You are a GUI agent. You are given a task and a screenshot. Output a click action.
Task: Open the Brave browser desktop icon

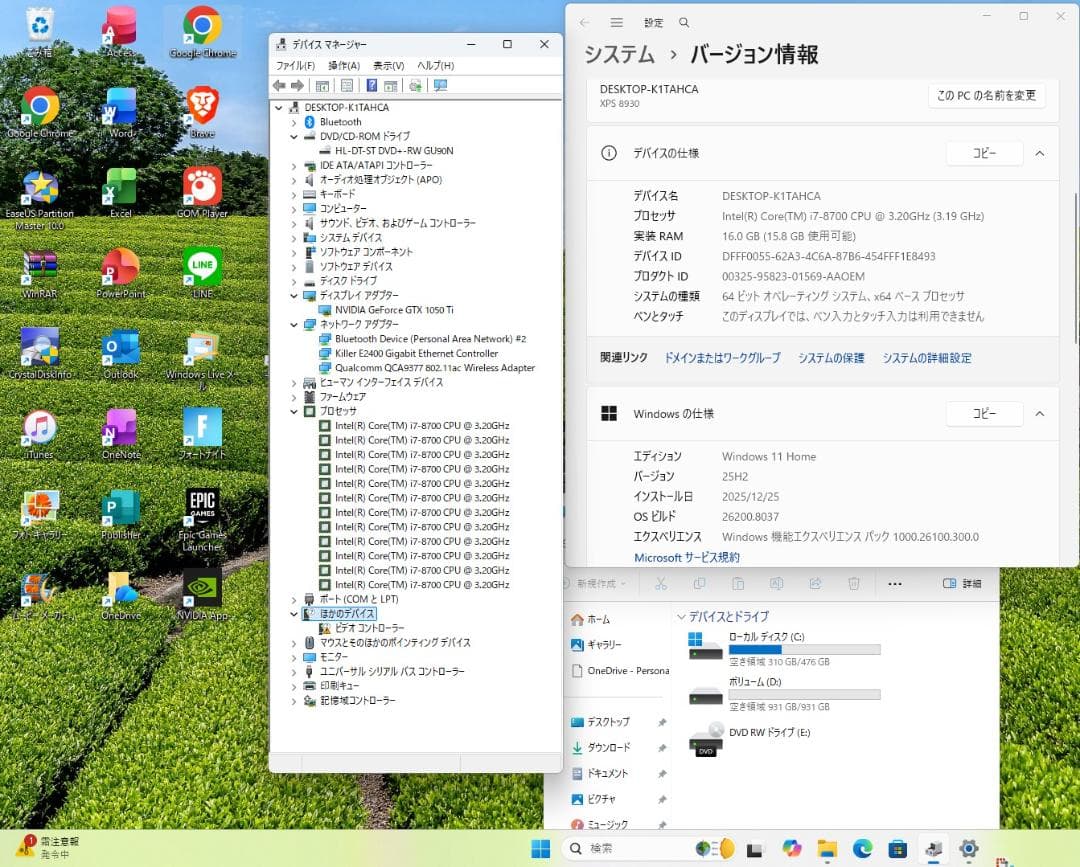pyautogui.click(x=202, y=111)
